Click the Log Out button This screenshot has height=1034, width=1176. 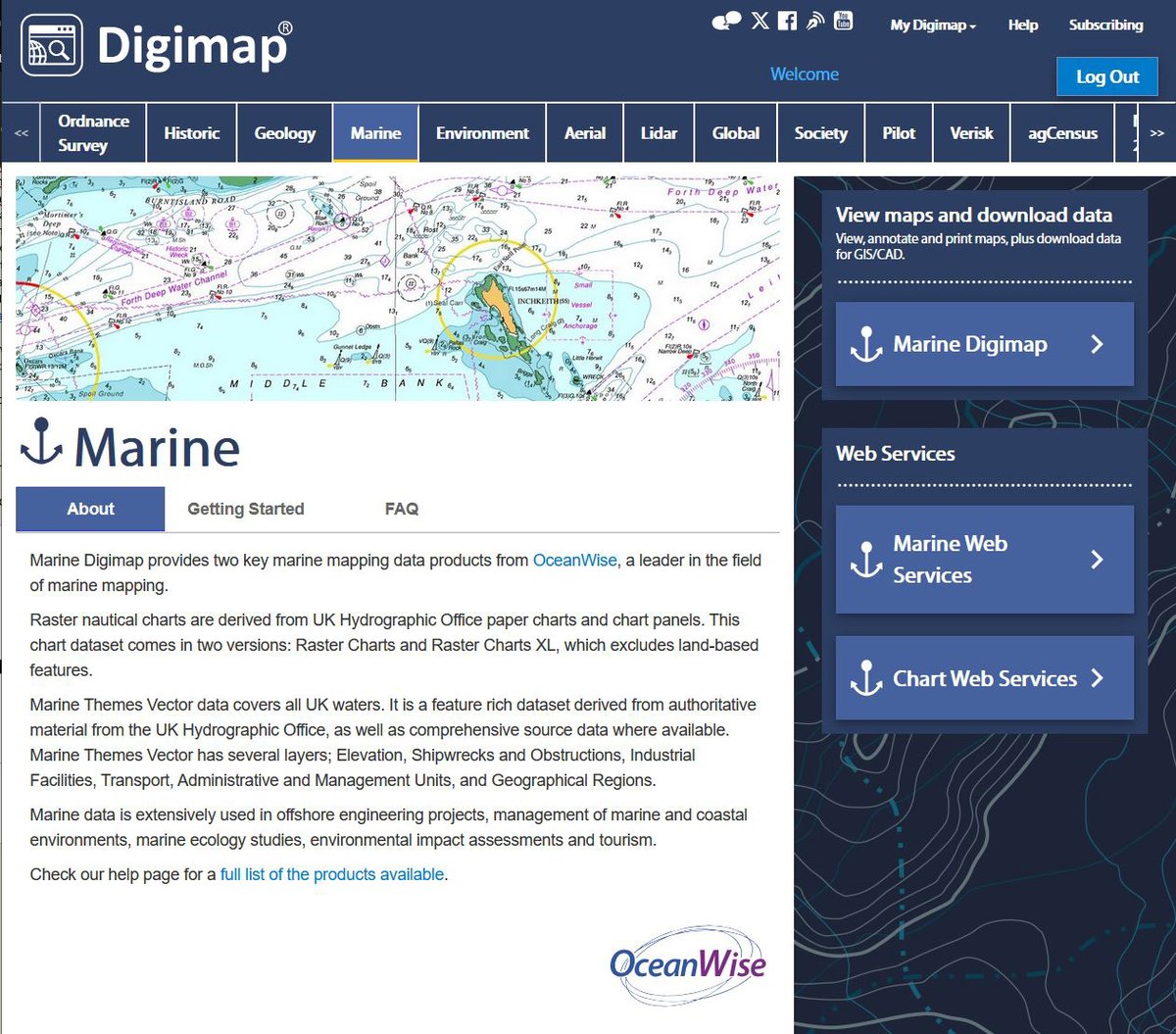1107,76
